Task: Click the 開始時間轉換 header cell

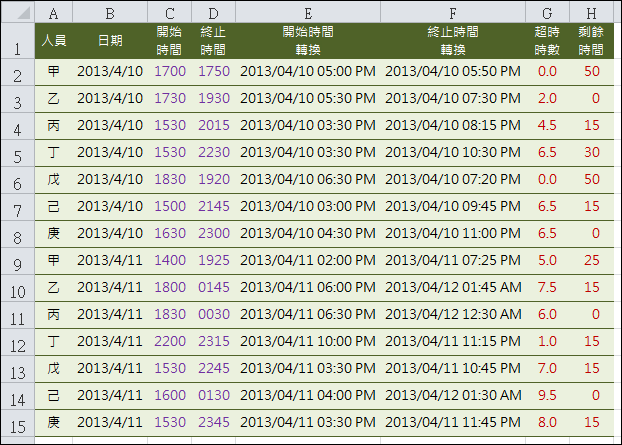Action: 308,41
